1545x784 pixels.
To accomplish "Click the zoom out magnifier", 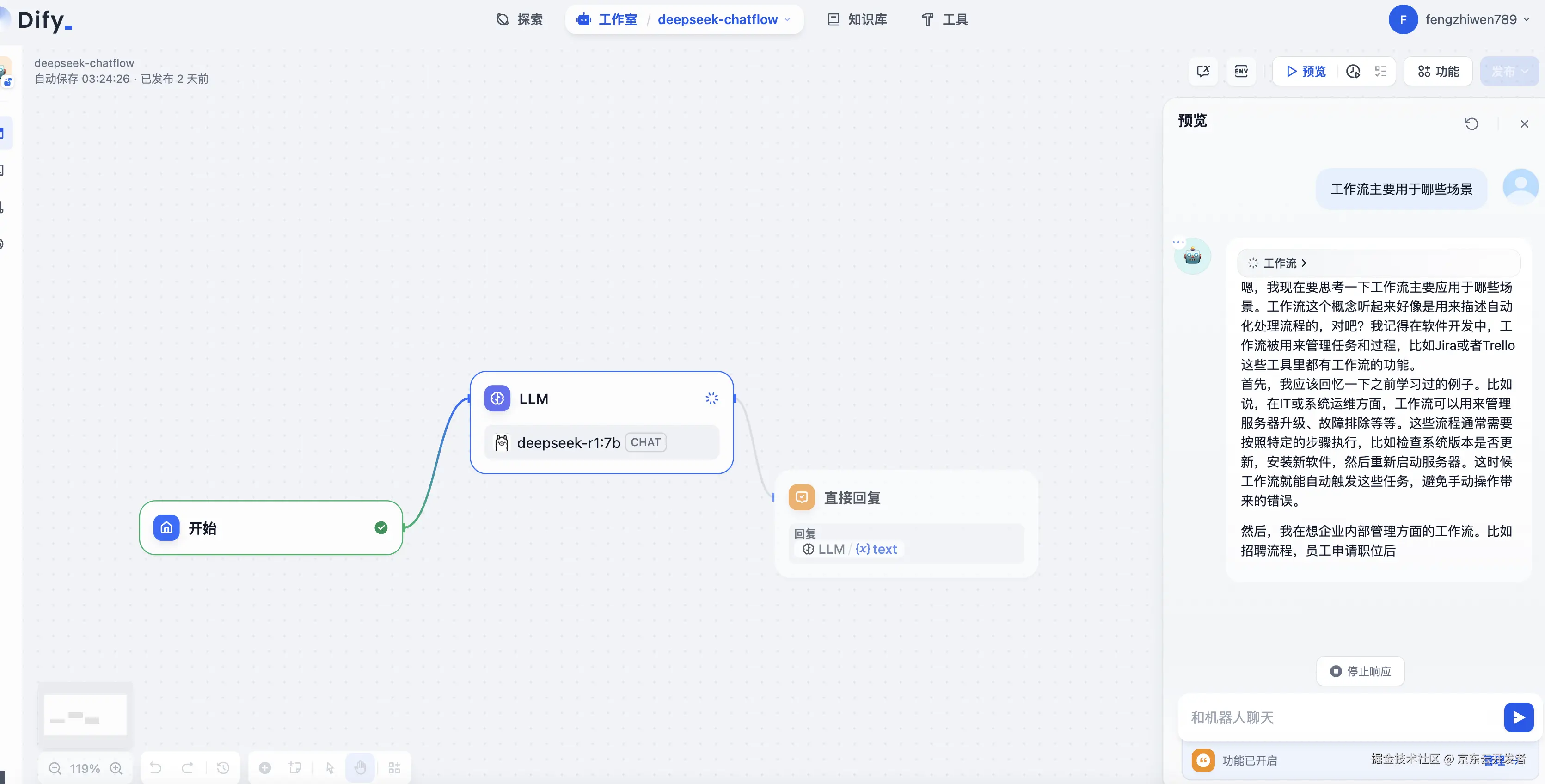I will click(x=55, y=768).
